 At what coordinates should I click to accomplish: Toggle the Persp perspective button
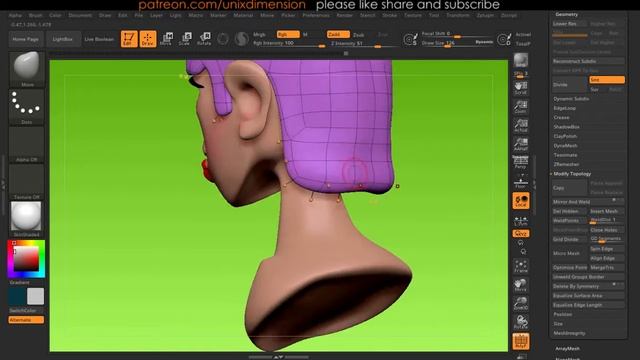(x=520, y=162)
